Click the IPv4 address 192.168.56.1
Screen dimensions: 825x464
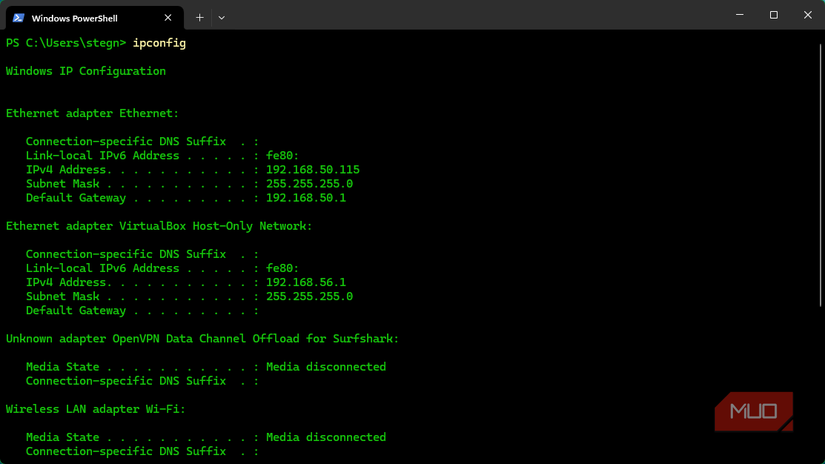click(306, 282)
